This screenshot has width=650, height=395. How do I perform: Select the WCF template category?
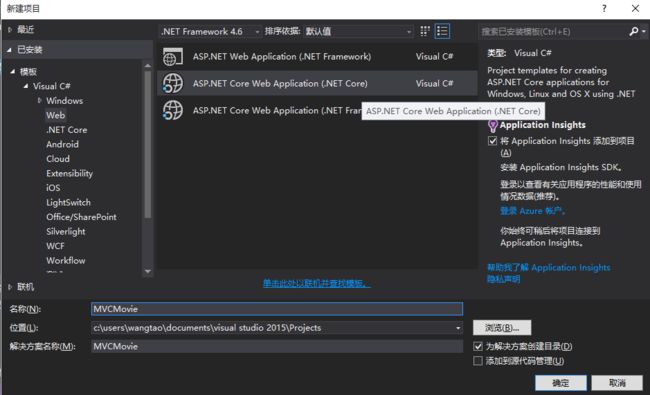pyautogui.click(x=56, y=246)
